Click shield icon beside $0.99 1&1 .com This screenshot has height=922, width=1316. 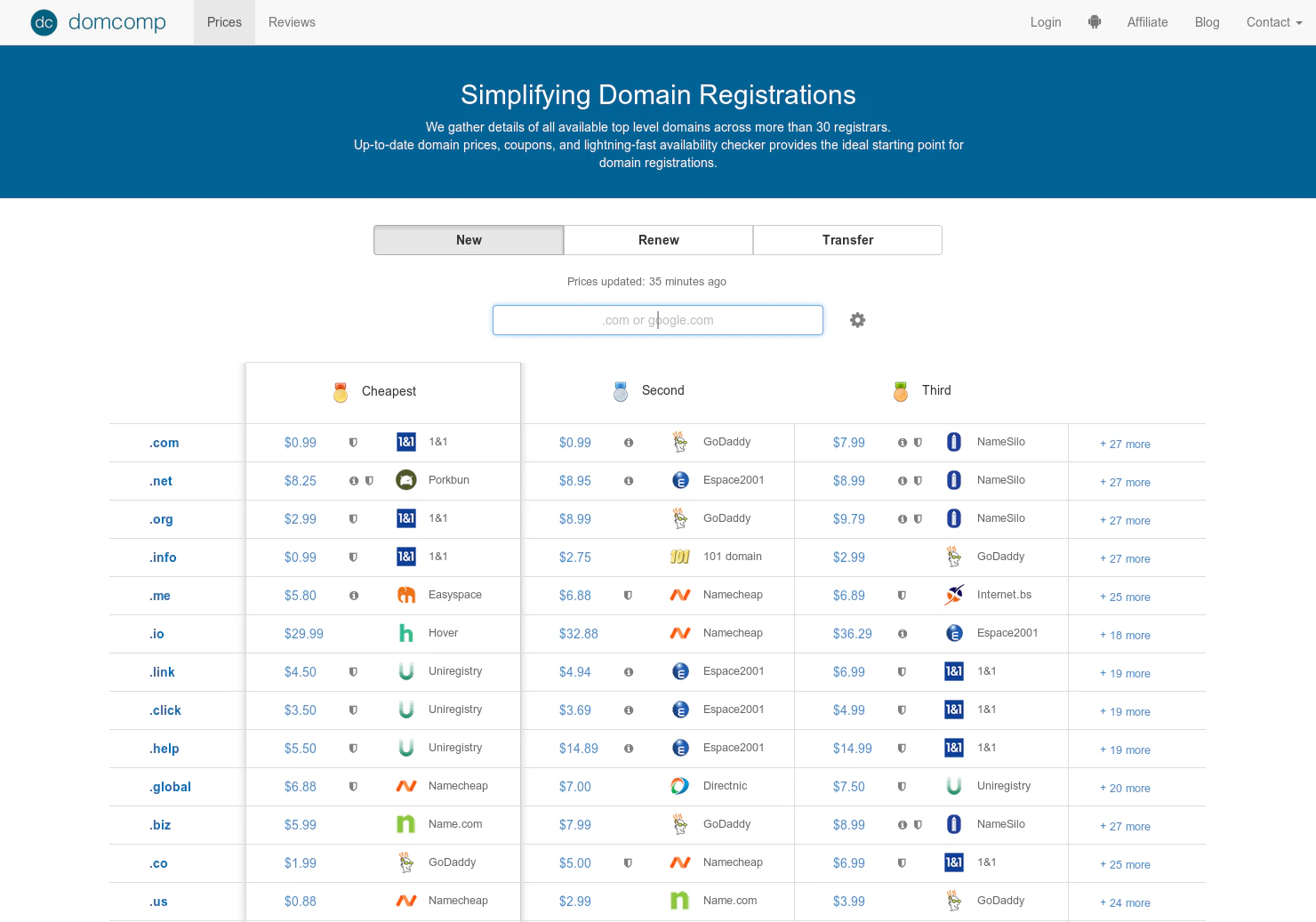coord(353,442)
